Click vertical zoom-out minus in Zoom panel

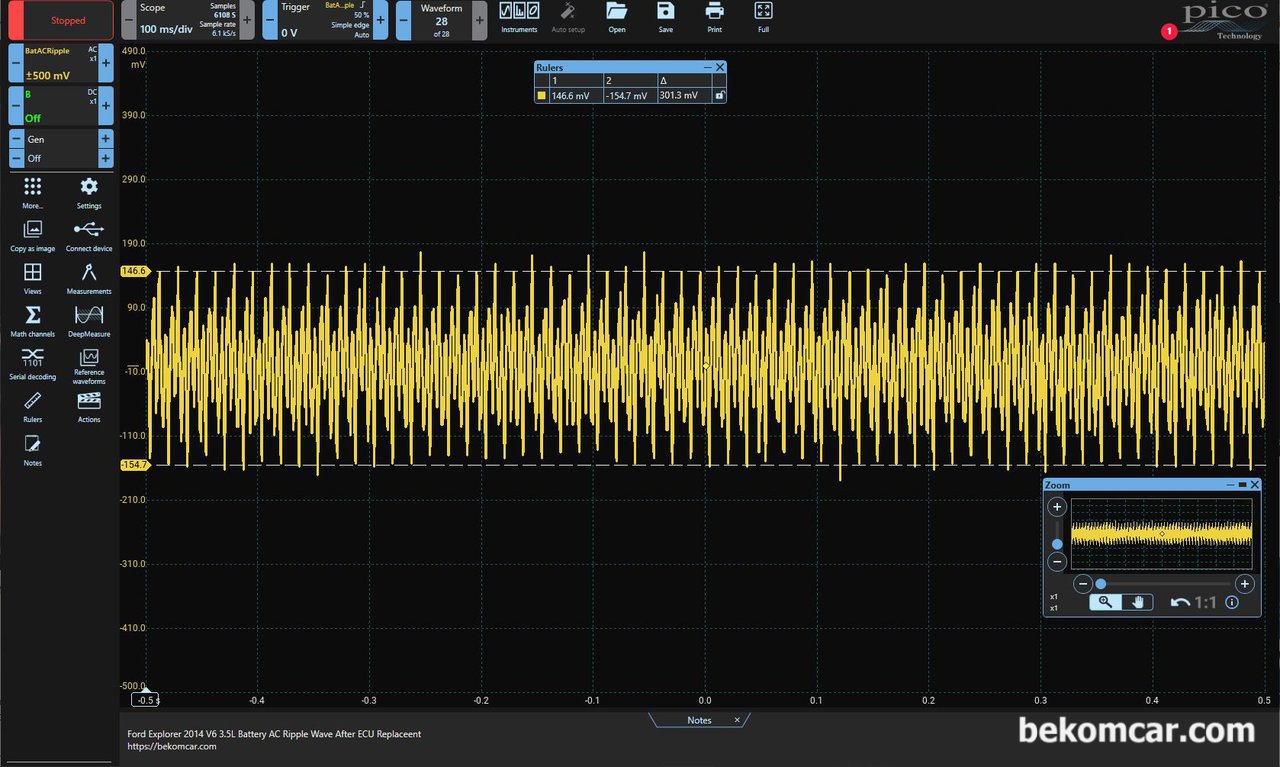click(1057, 562)
